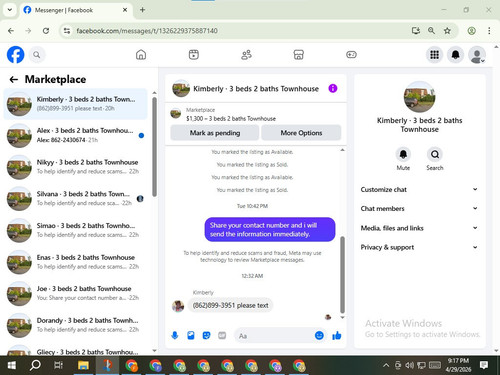Viewport: 500px width, 375px height.
Task: Open the Chrome profile icon
Action: pos(471,31)
